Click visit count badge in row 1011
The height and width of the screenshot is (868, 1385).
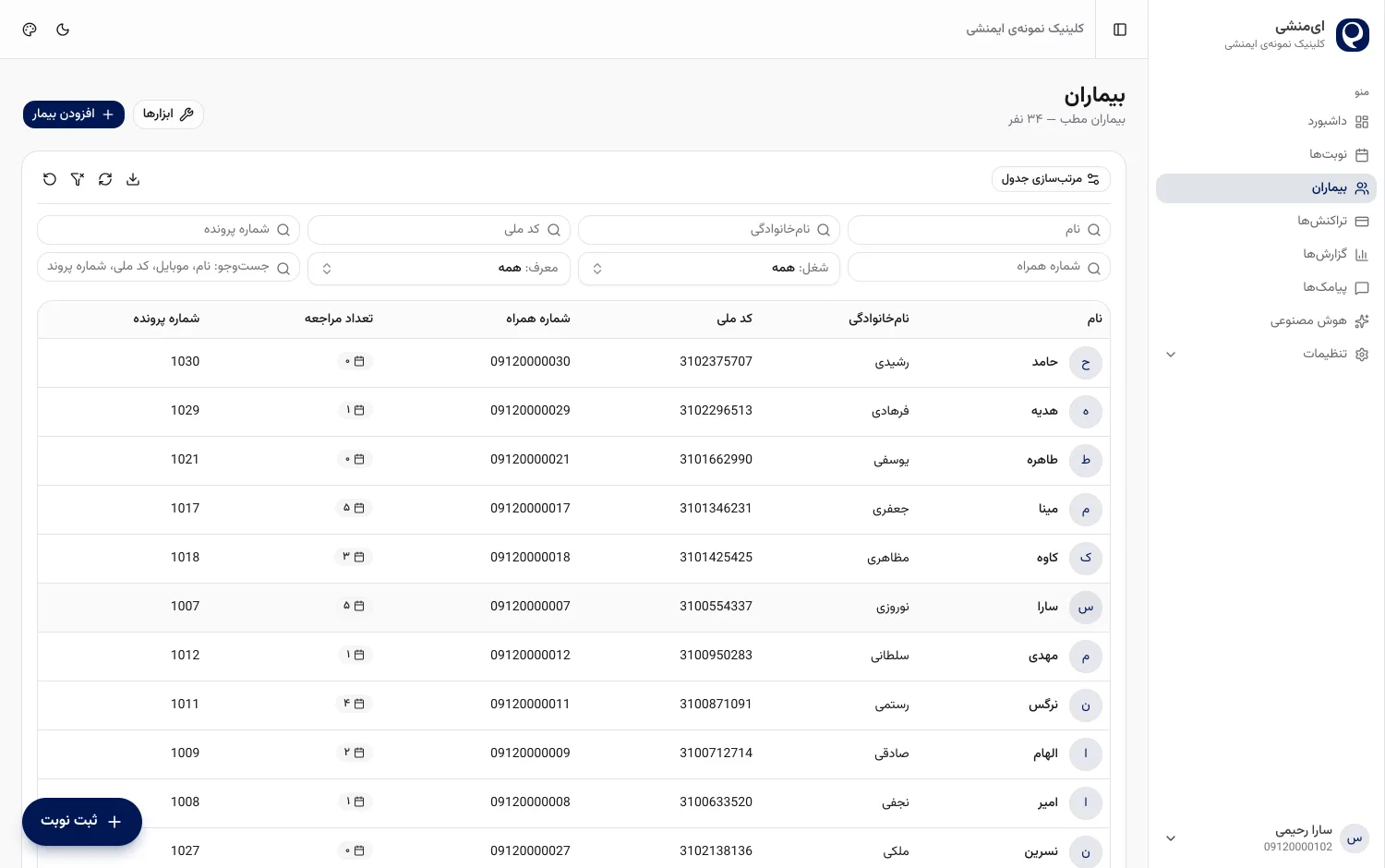(355, 705)
